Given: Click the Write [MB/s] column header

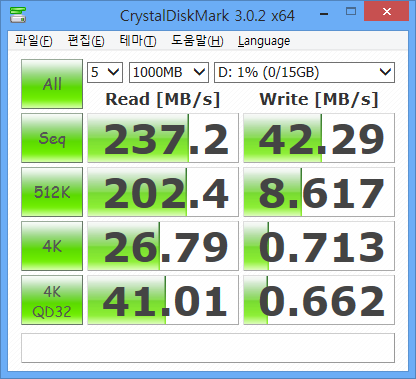Looking at the screenshot, I should [x=319, y=99].
